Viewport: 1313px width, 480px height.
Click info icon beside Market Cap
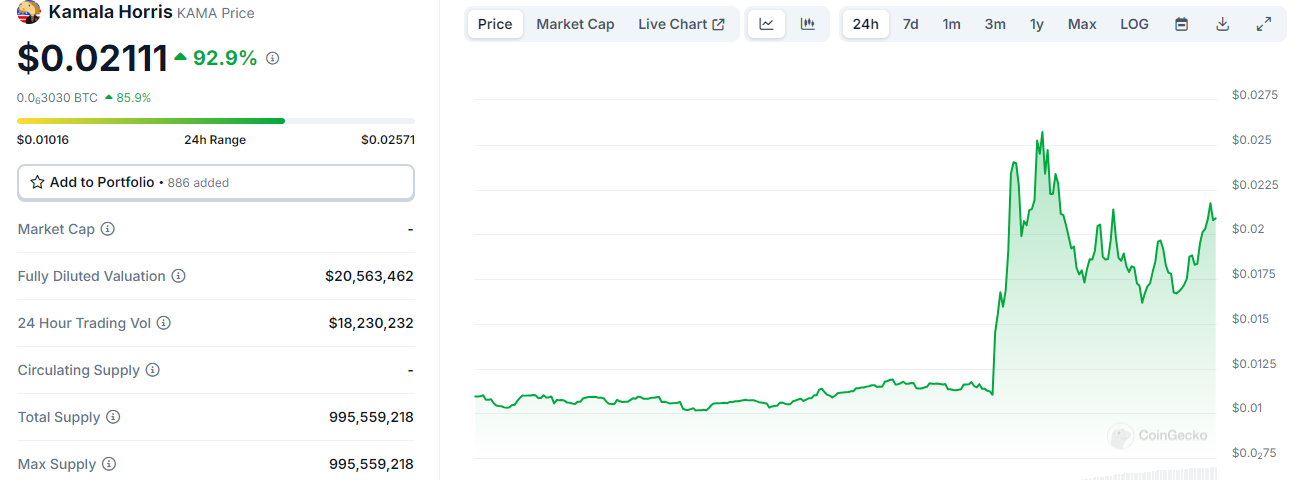(108, 229)
